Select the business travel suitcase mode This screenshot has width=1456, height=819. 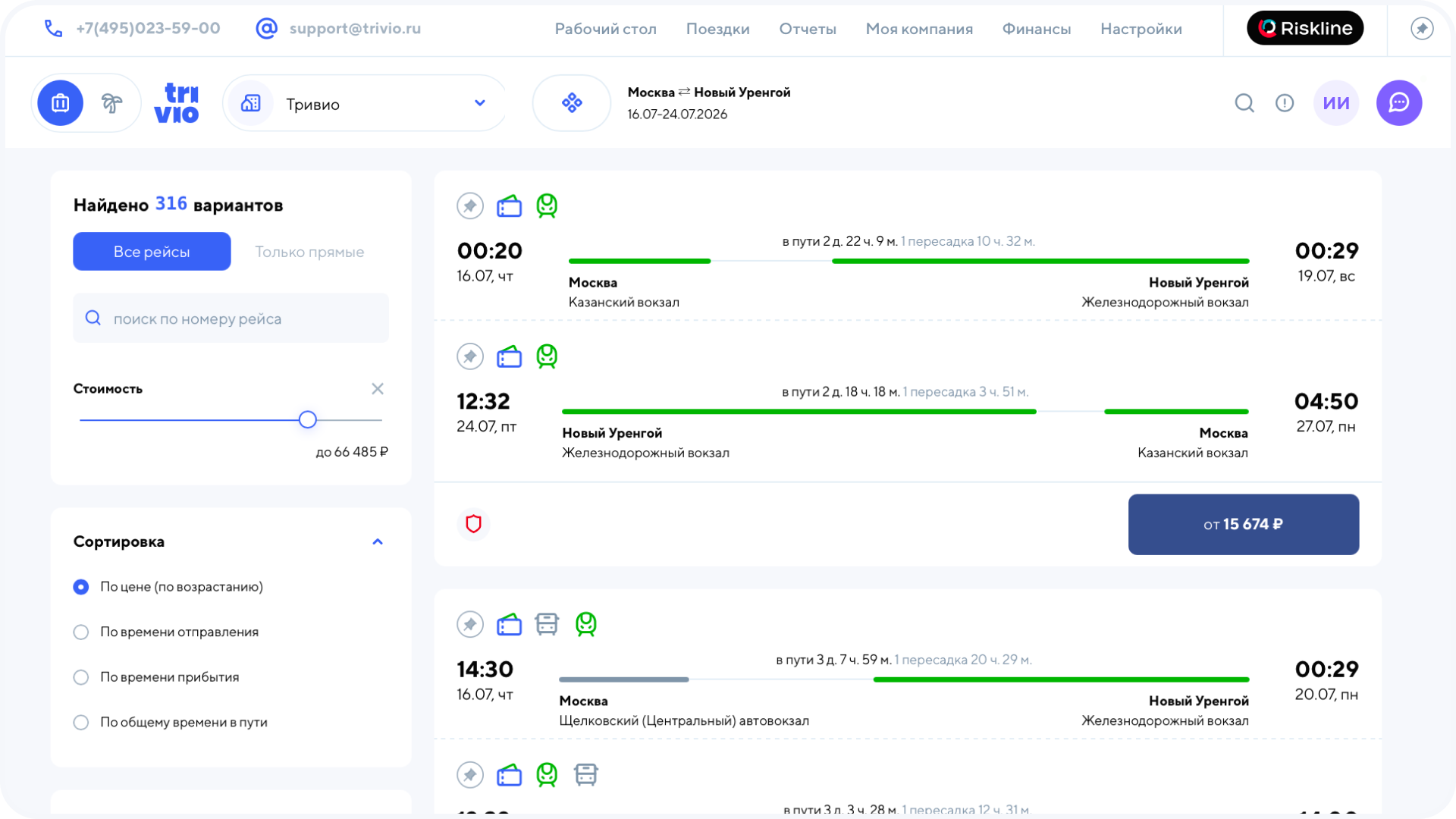point(61,103)
